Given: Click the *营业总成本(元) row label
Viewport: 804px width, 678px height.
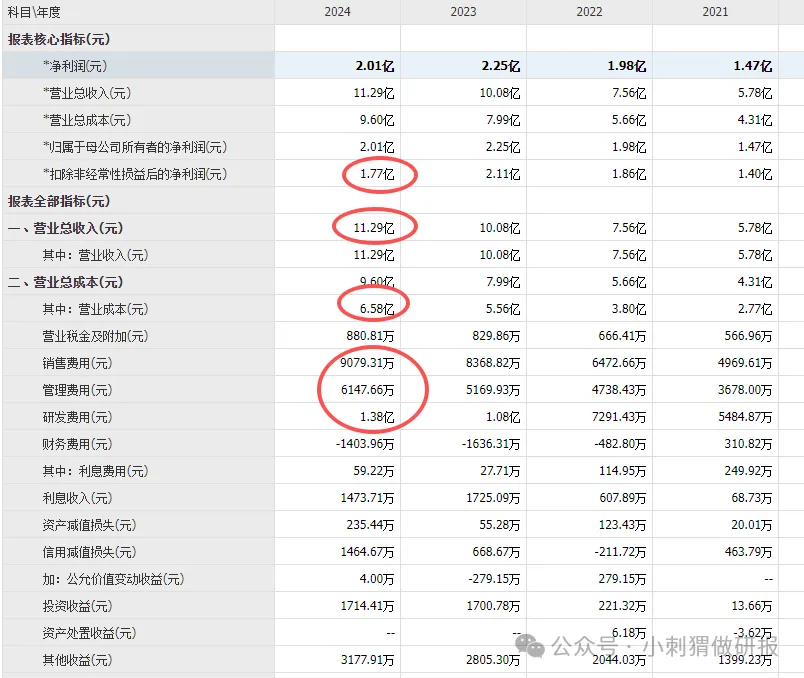Looking at the screenshot, I should click(x=87, y=120).
